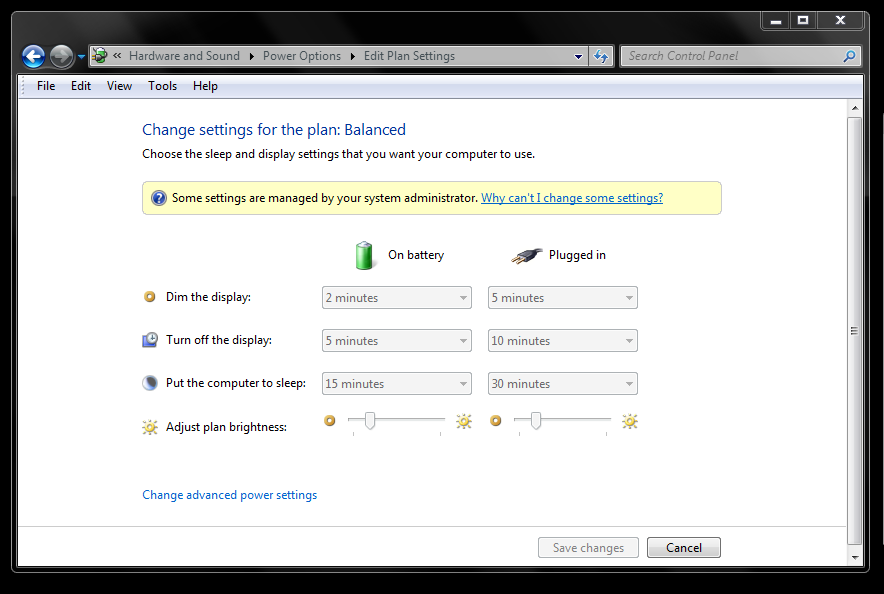Click the Refresh icon beside address bar

tap(601, 56)
